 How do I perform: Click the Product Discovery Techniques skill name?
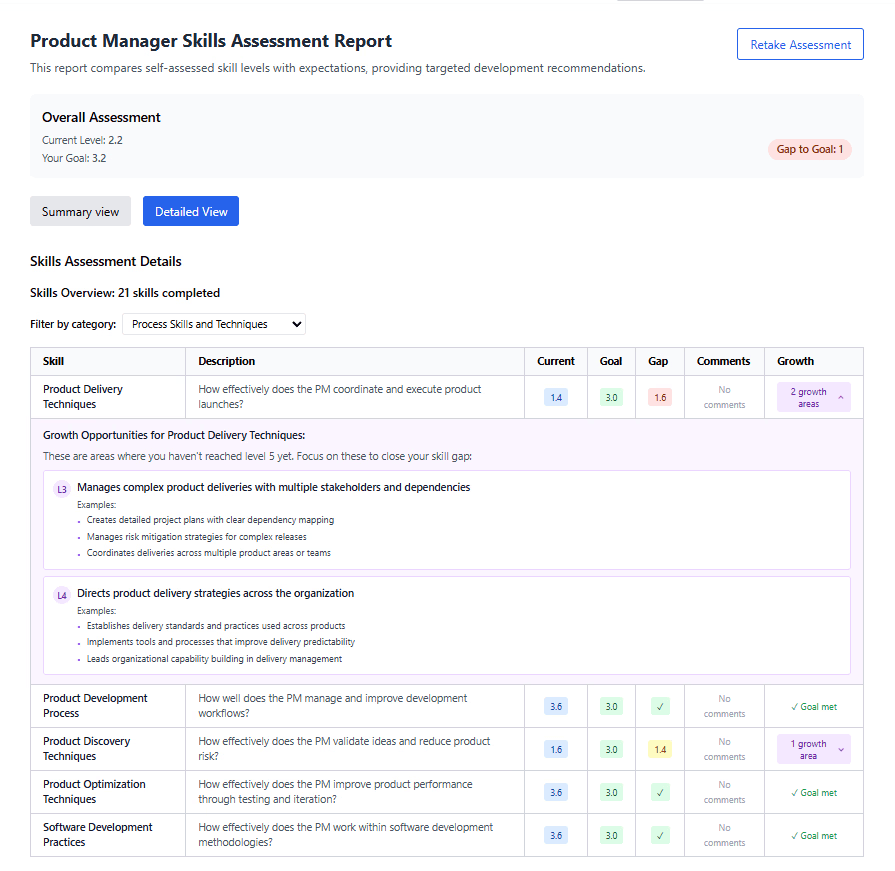point(86,748)
